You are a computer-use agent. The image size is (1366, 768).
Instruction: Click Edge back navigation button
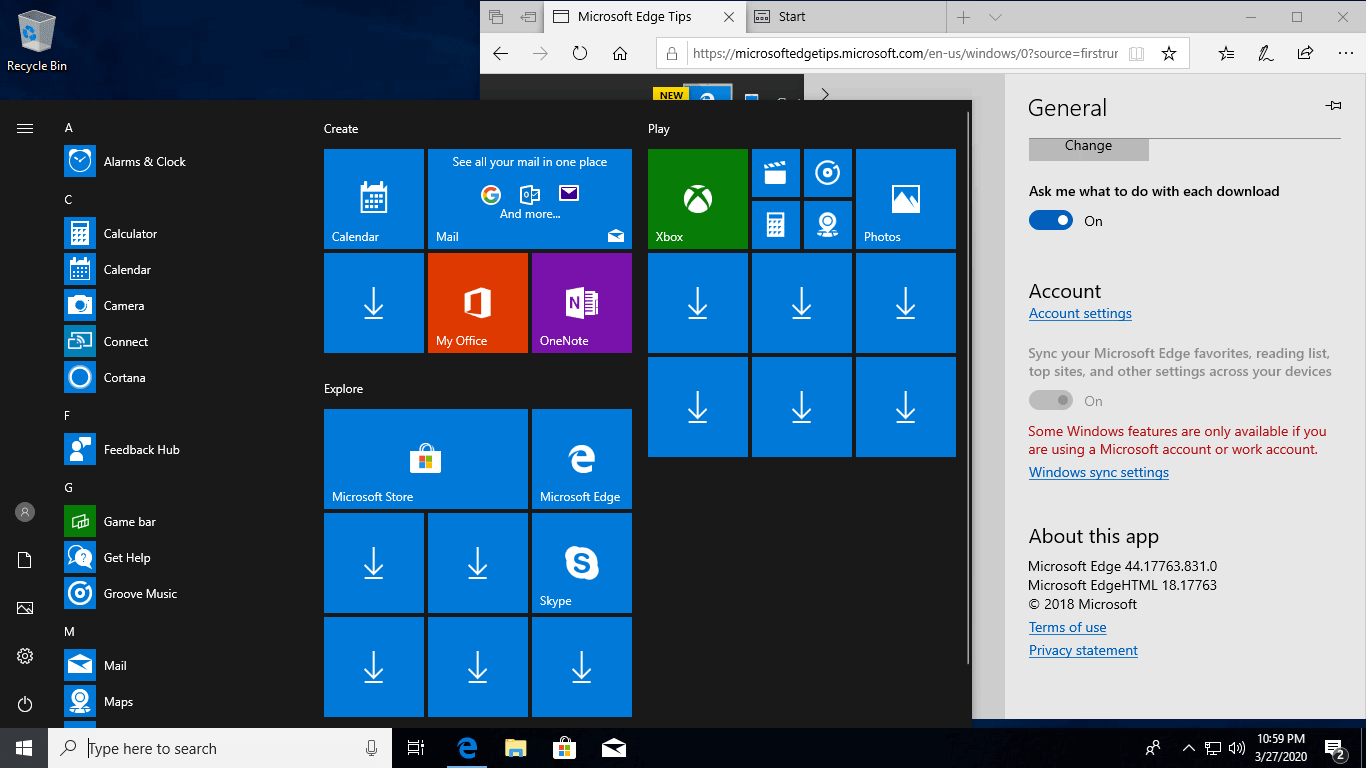click(x=501, y=54)
